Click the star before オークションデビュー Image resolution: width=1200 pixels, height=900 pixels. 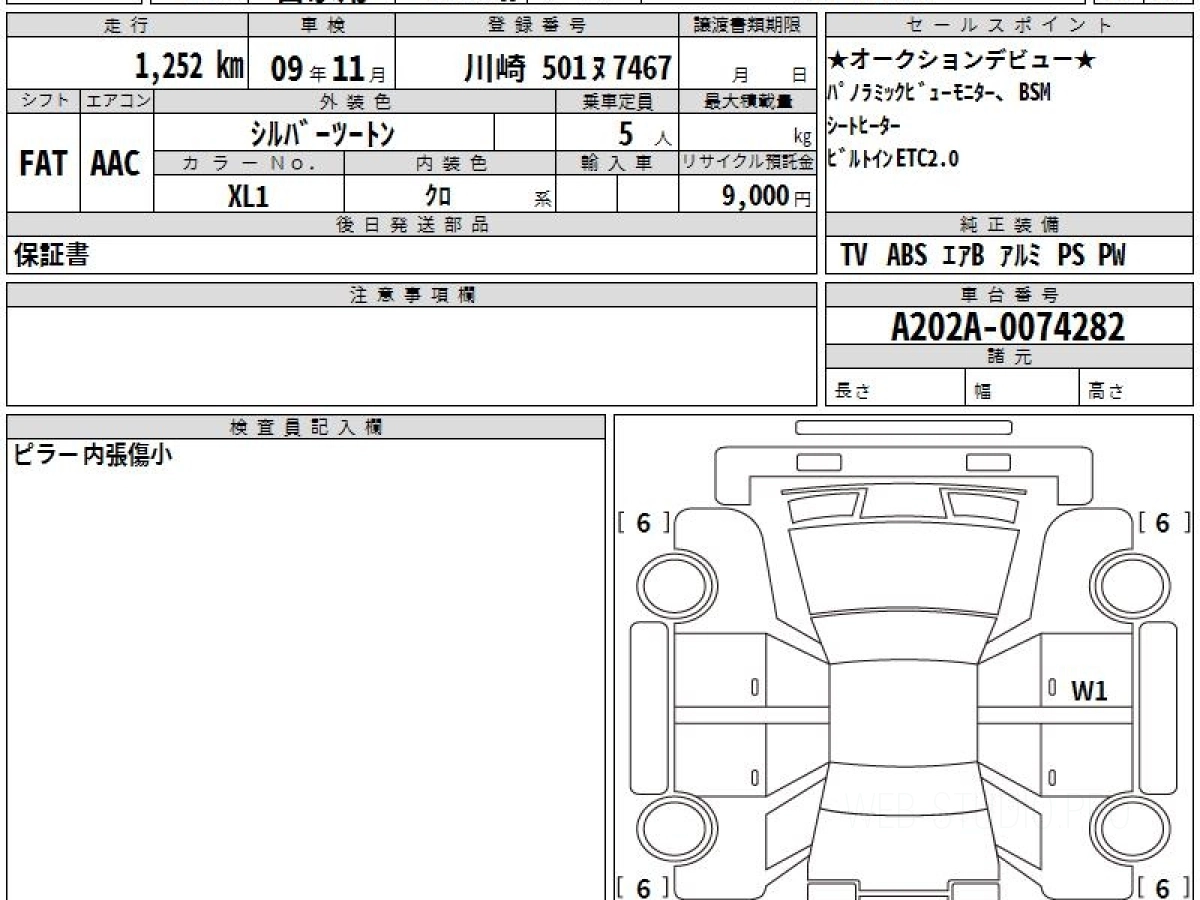pyautogui.click(x=836, y=61)
